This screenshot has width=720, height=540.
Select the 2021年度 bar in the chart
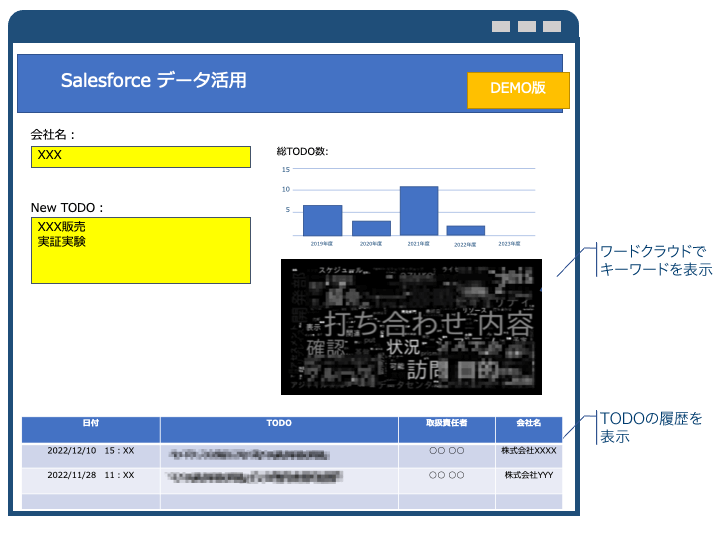[x=419, y=211]
